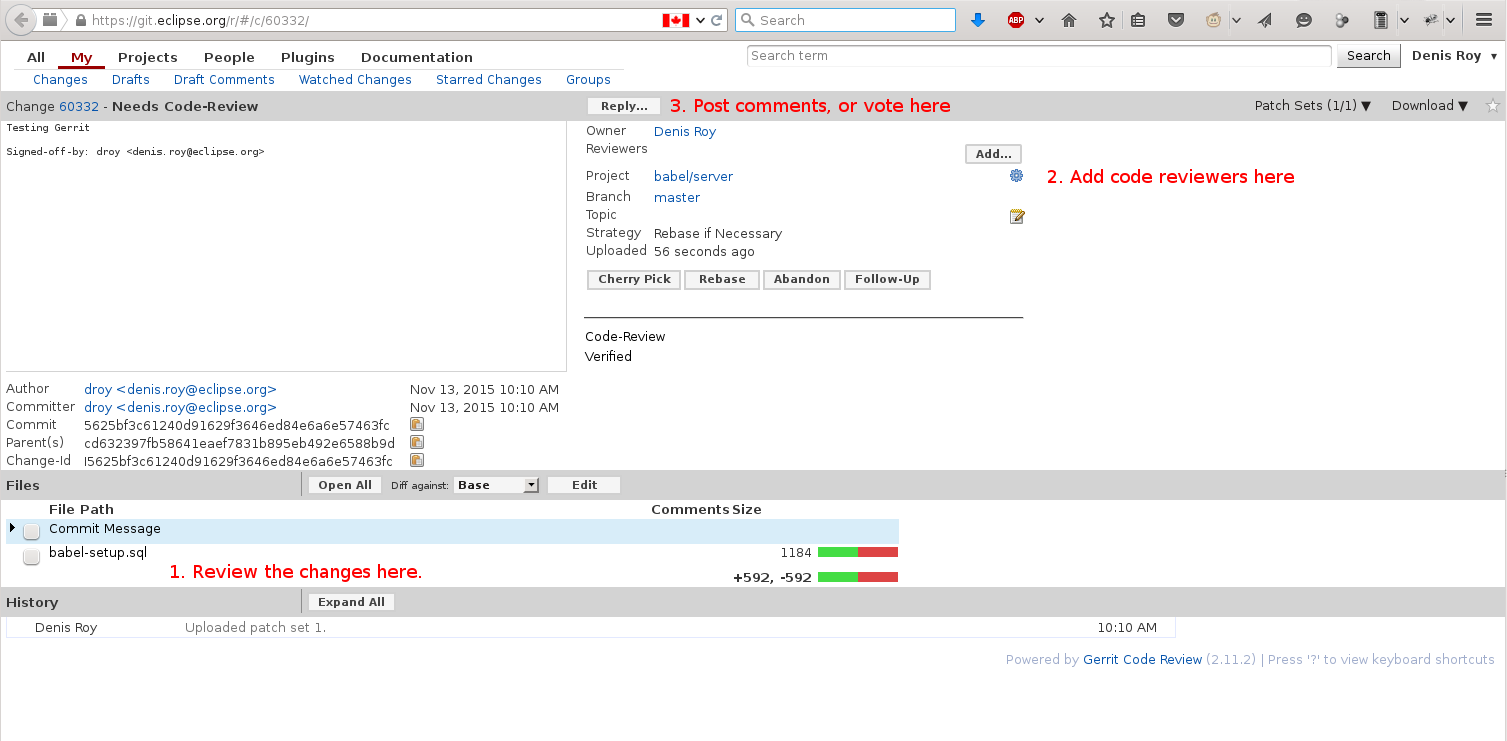Screen dimensions: 1507x741
Task: Open the Denis Roy user account menu
Action: [x=1454, y=56]
